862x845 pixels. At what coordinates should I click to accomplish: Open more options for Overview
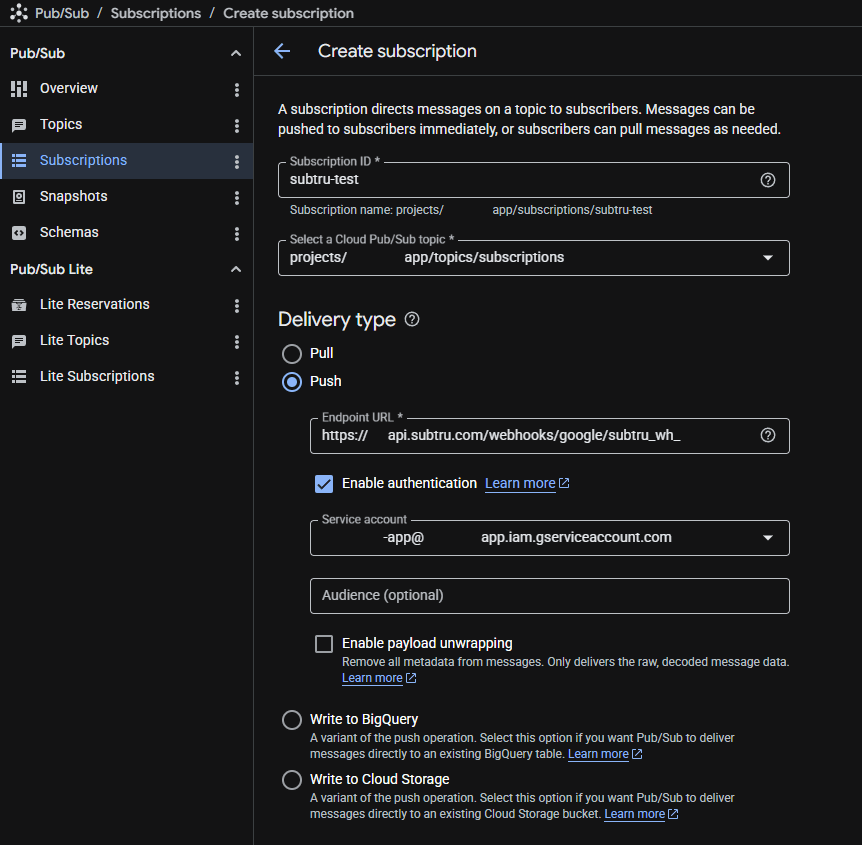pyautogui.click(x=237, y=90)
